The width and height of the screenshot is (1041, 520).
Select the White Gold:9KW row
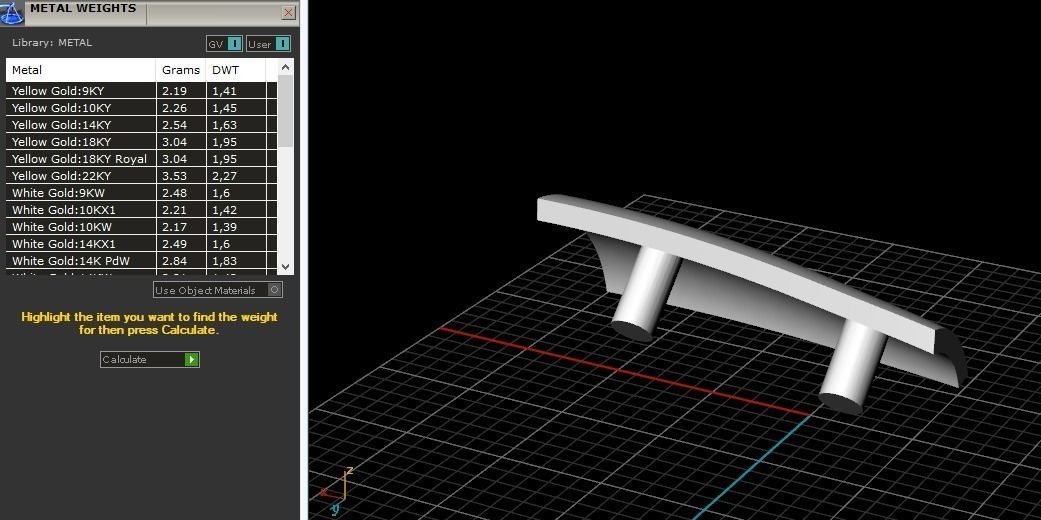tap(141, 193)
